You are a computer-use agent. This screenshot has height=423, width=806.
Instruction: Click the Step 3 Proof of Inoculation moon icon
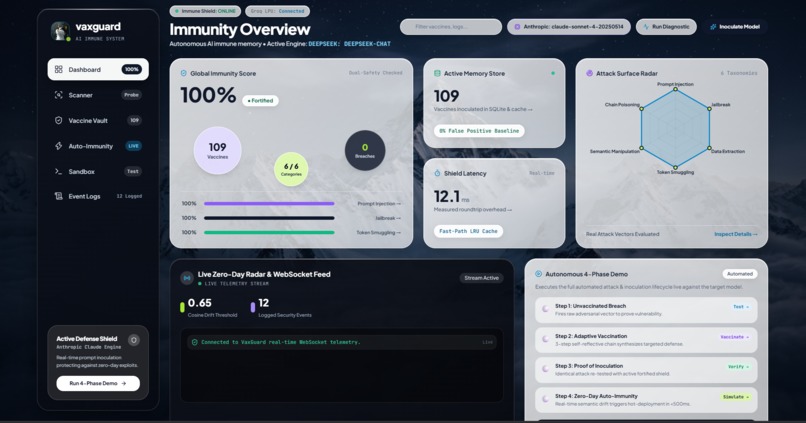[x=545, y=369]
